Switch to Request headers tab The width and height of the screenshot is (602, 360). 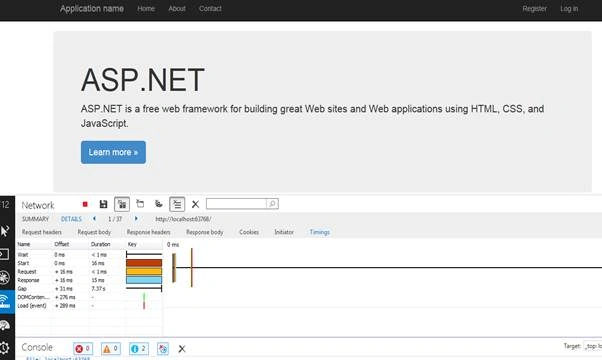point(42,232)
